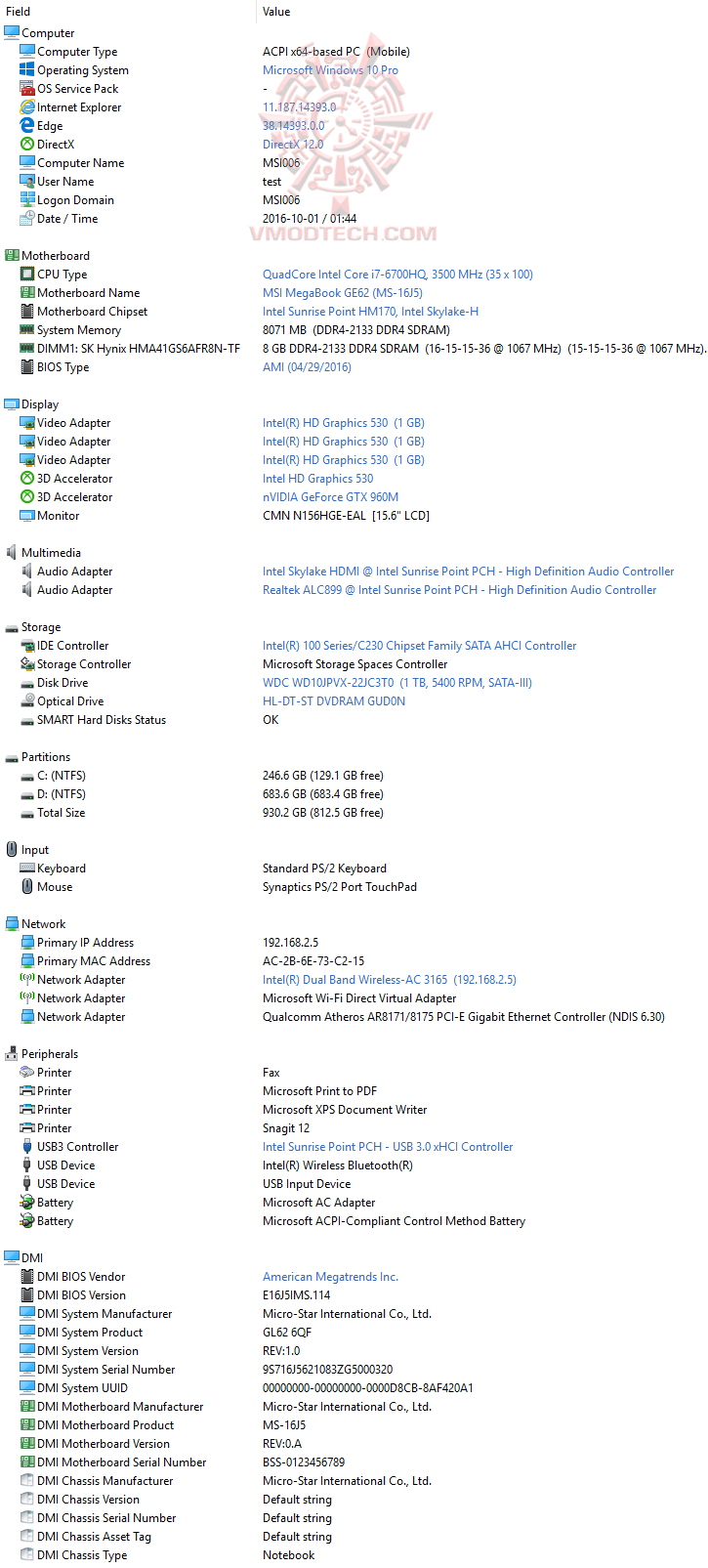Select the Primary IP Address row

(x=354, y=942)
